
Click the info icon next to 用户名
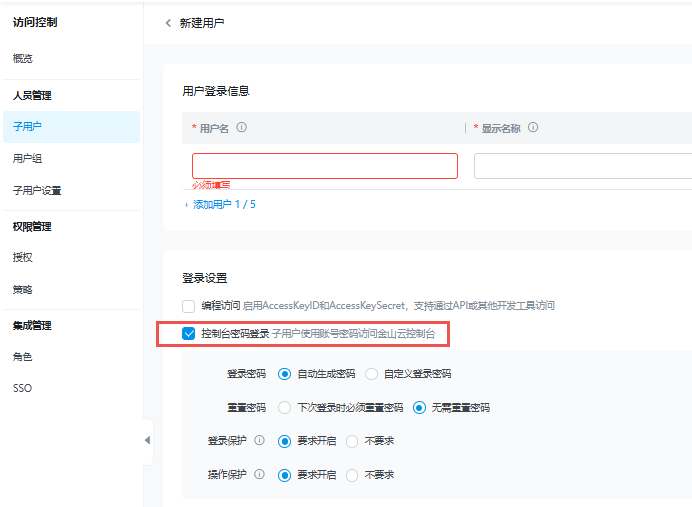click(241, 128)
